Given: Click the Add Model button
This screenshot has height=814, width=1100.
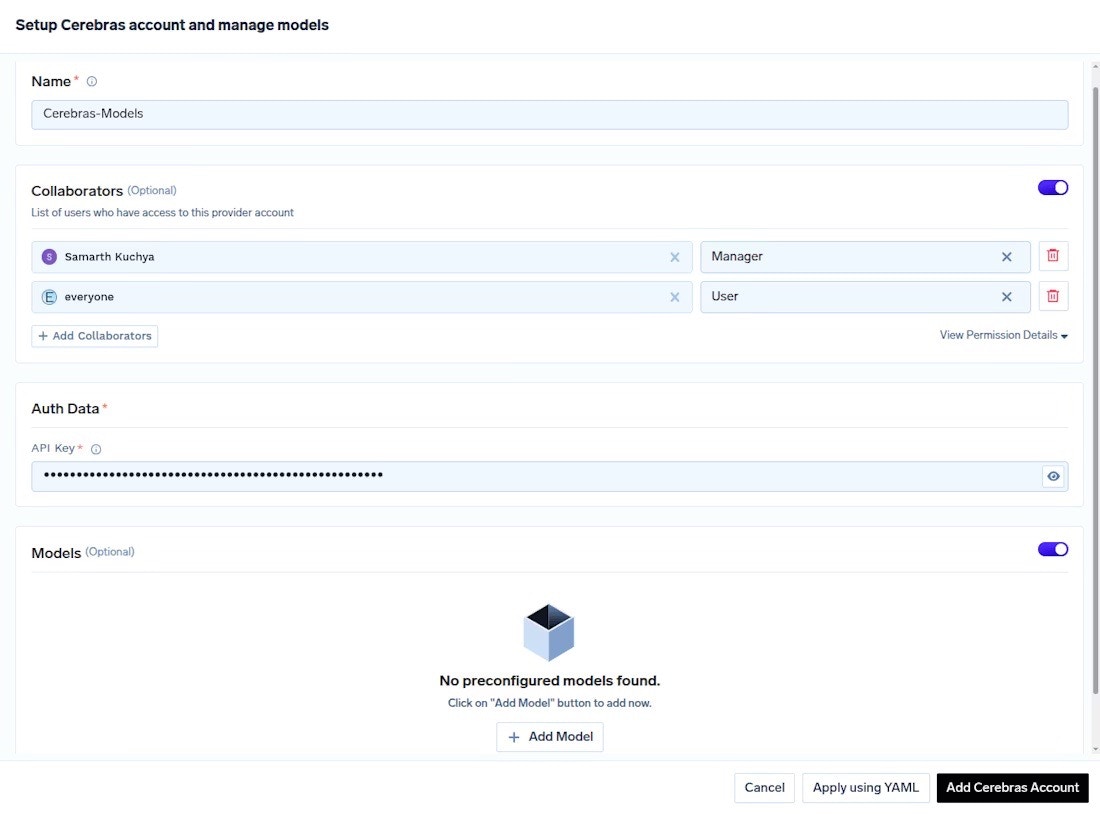Looking at the screenshot, I should pyautogui.click(x=550, y=737).
